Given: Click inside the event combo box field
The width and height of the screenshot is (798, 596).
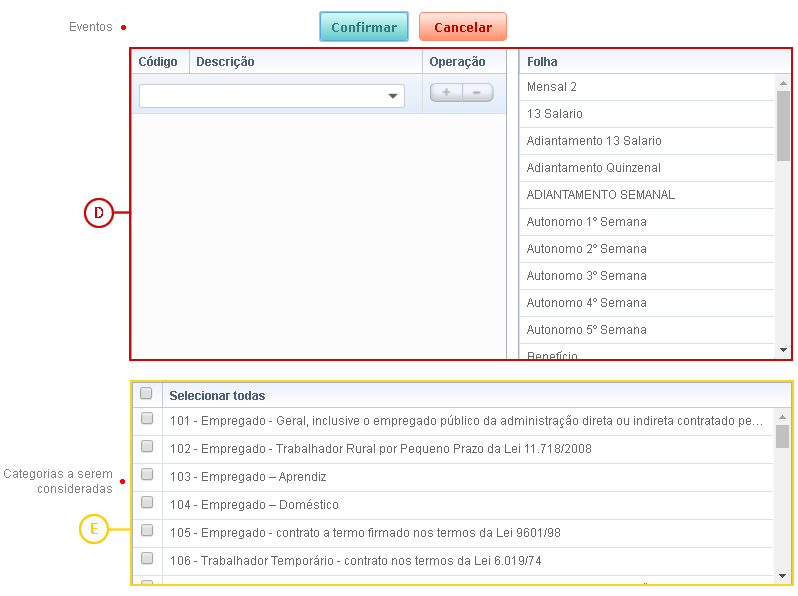Looking at the screenshot, I should 260,96.
